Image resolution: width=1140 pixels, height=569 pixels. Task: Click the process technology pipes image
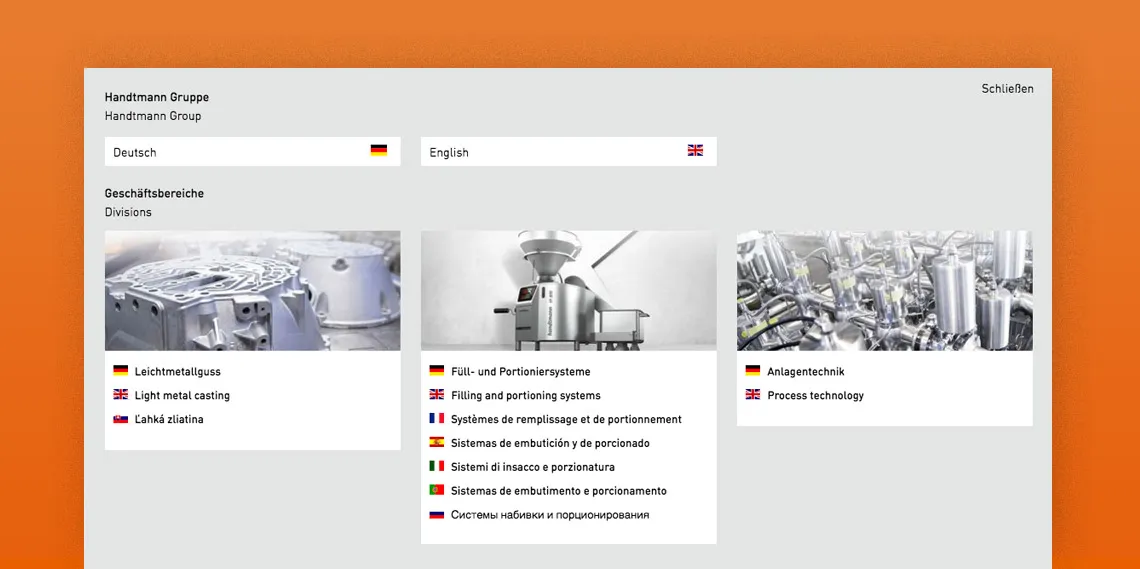(x=885, y=291)
